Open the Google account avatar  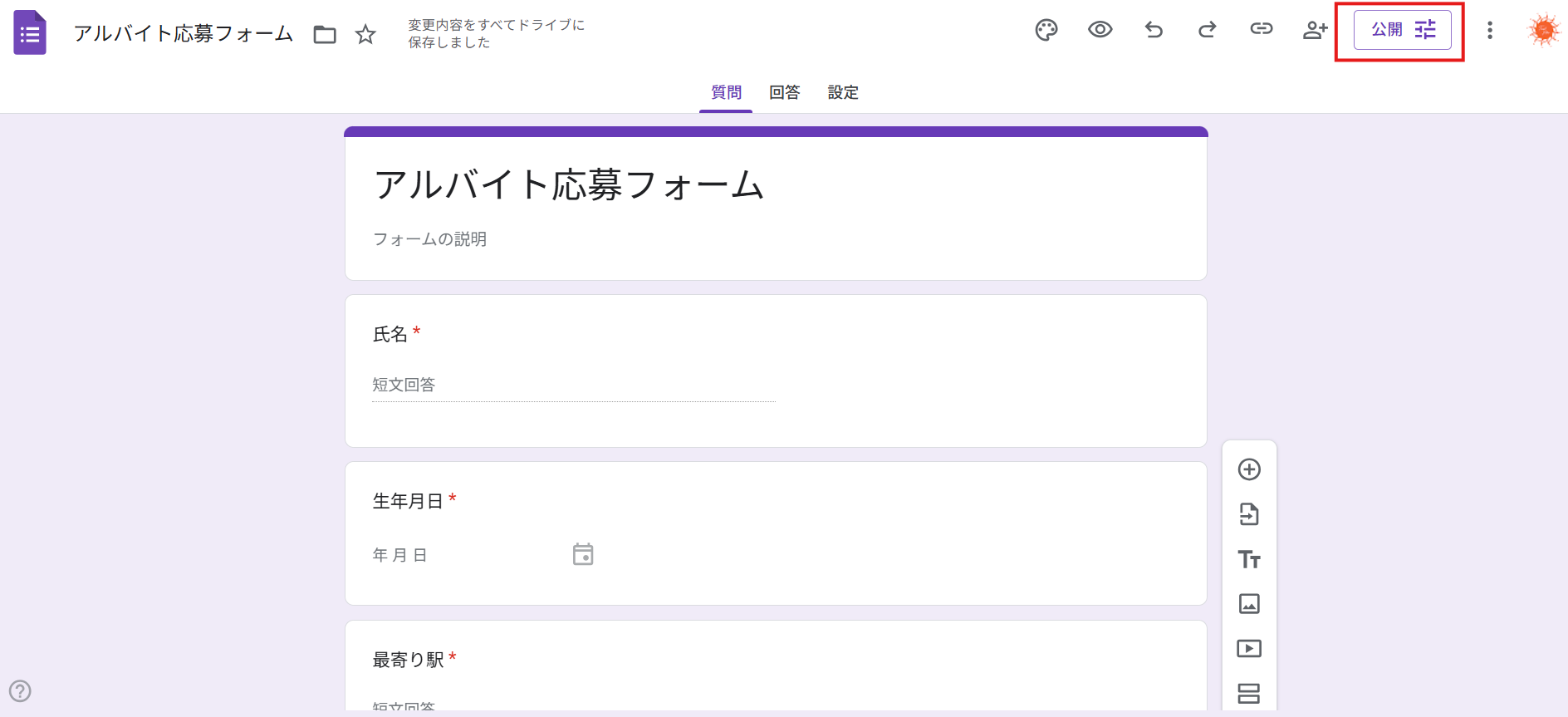click(1543, 30)
